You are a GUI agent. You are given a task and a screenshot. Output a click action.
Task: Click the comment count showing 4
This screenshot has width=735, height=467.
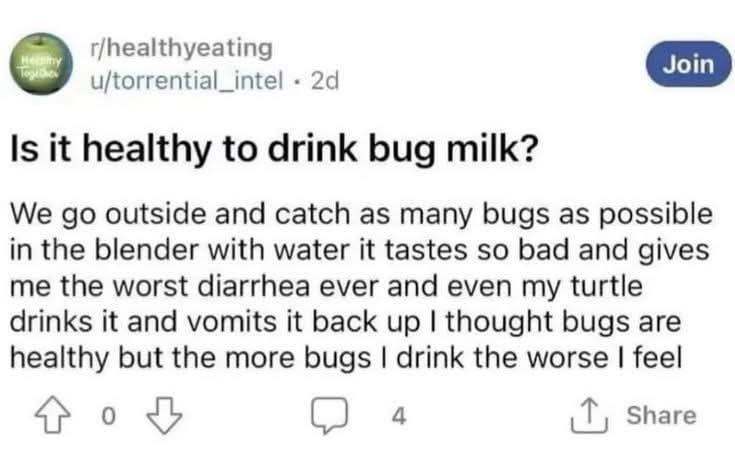click(398, 416)
